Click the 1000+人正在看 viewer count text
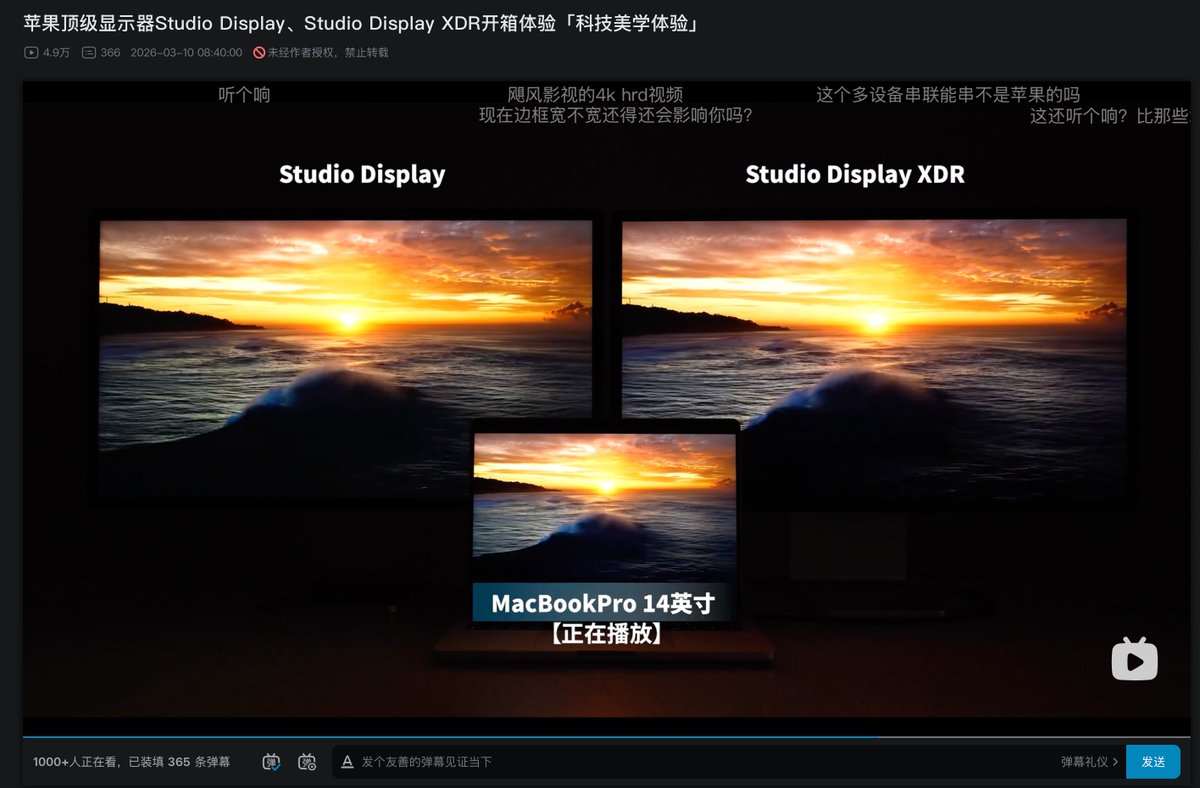The height and width of the screenshot is (788, 1200). pos(76,762)
